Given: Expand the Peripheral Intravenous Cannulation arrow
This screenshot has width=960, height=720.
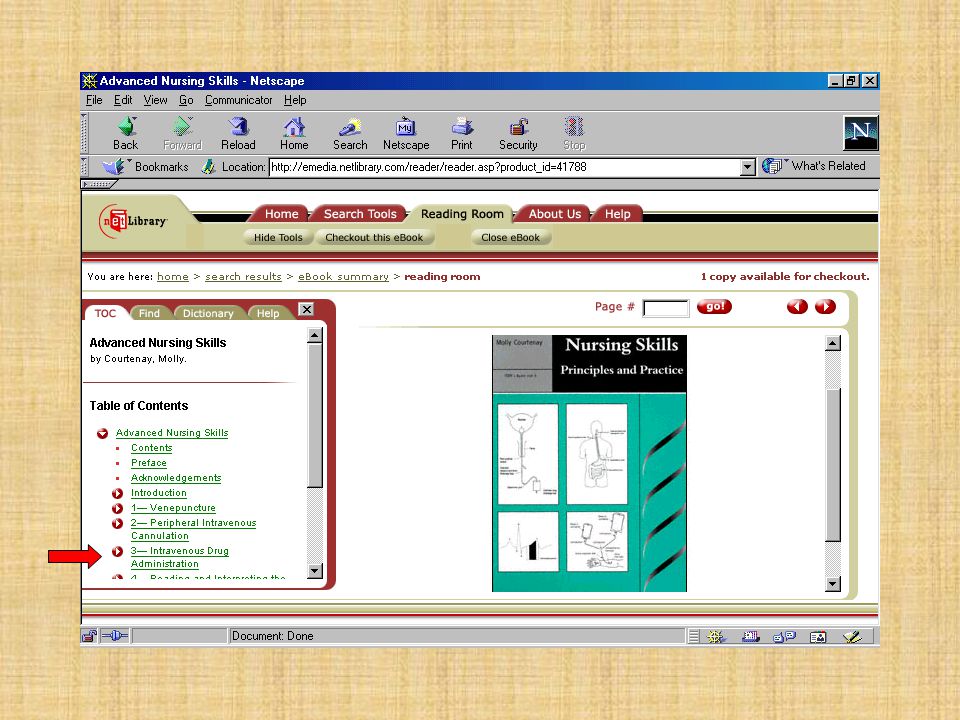Looking at the screenshot, I should point(118,523).
